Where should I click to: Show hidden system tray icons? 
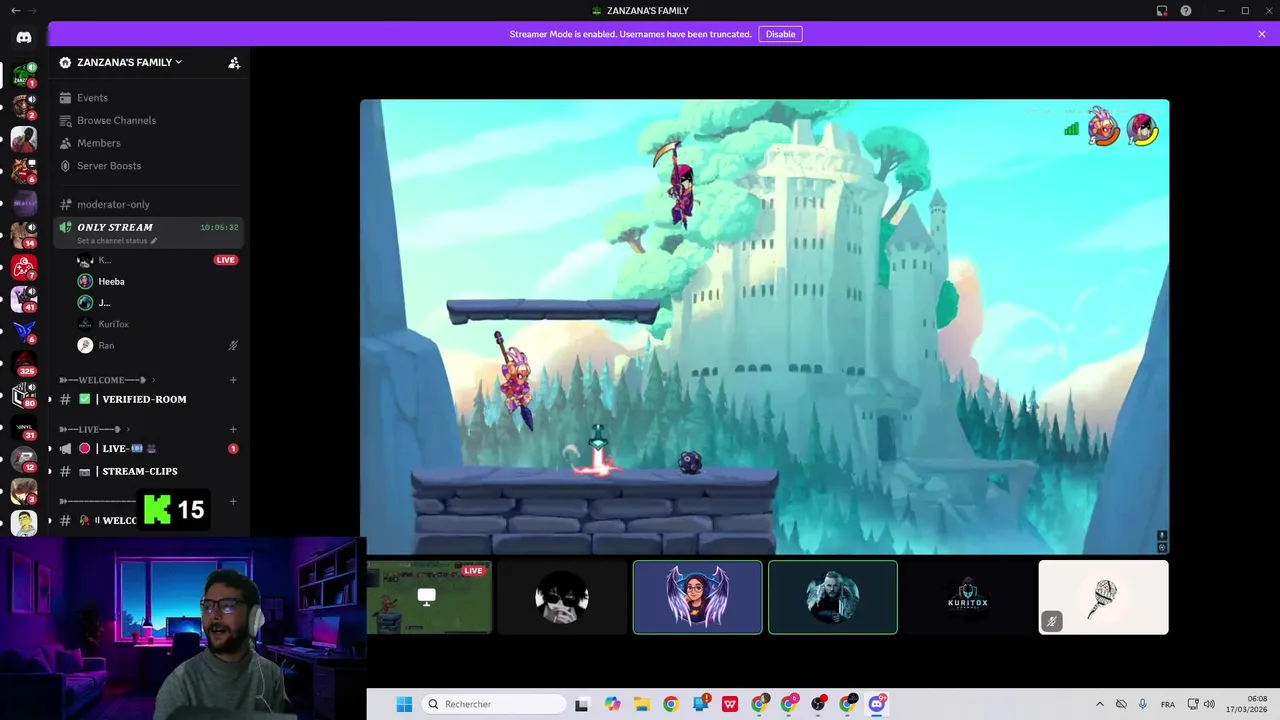1100,704
